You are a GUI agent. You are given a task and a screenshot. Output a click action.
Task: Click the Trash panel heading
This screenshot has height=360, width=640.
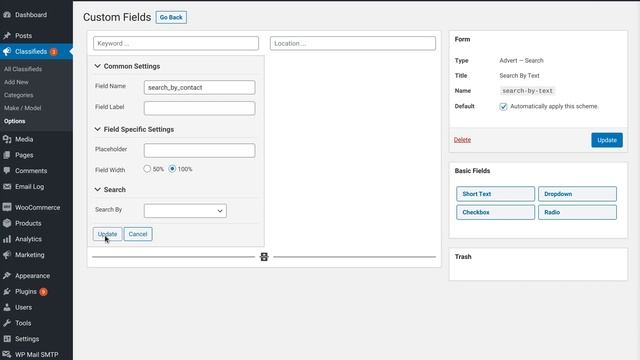(463, 257)
